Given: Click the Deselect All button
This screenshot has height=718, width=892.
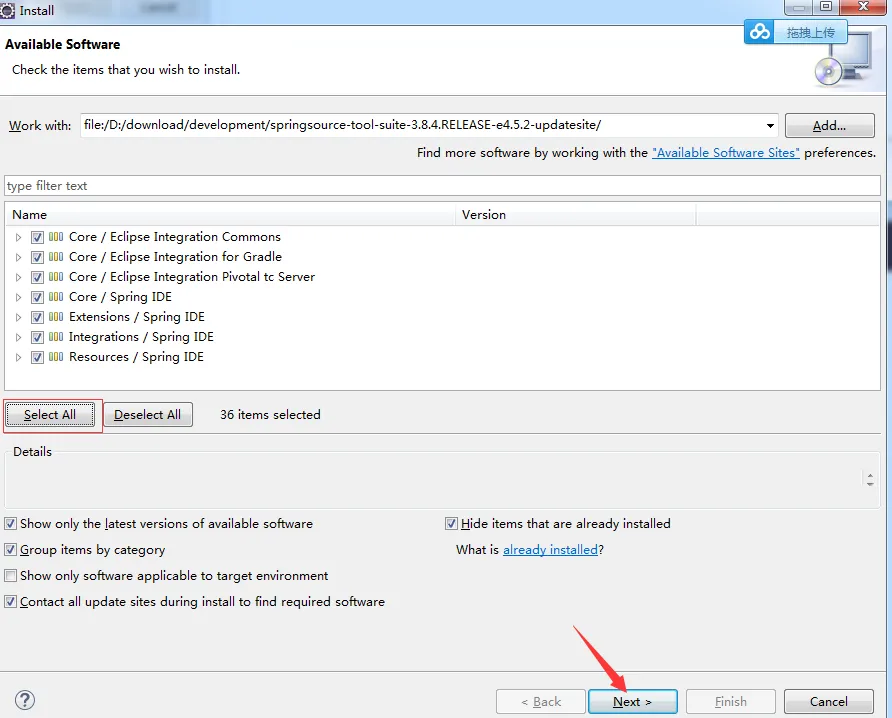Looking at the screenshot, I should pos(147,415).
